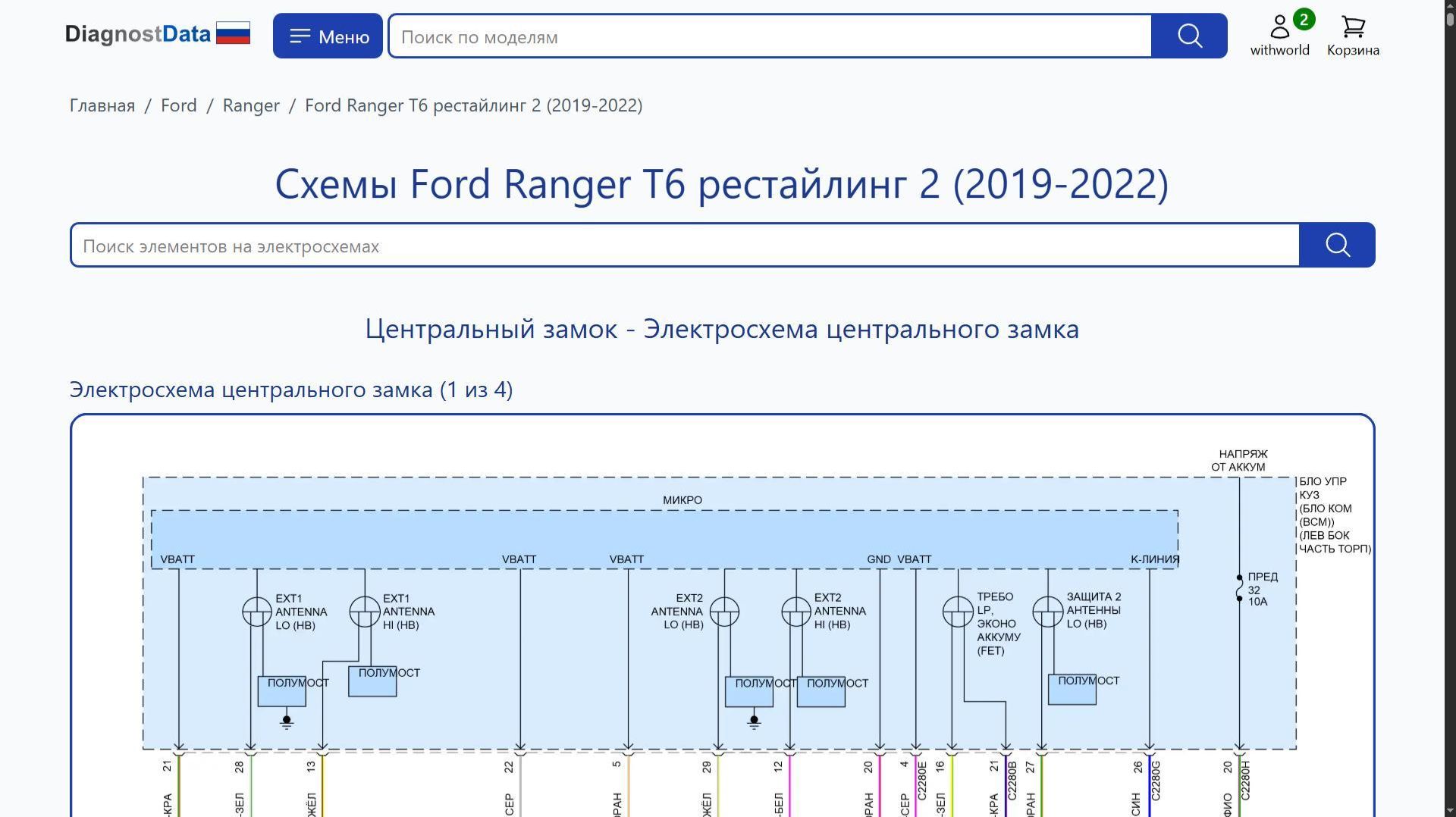The image size is (1456, 817).
Task: Click the Russian flag language icon
Action: 233,33
